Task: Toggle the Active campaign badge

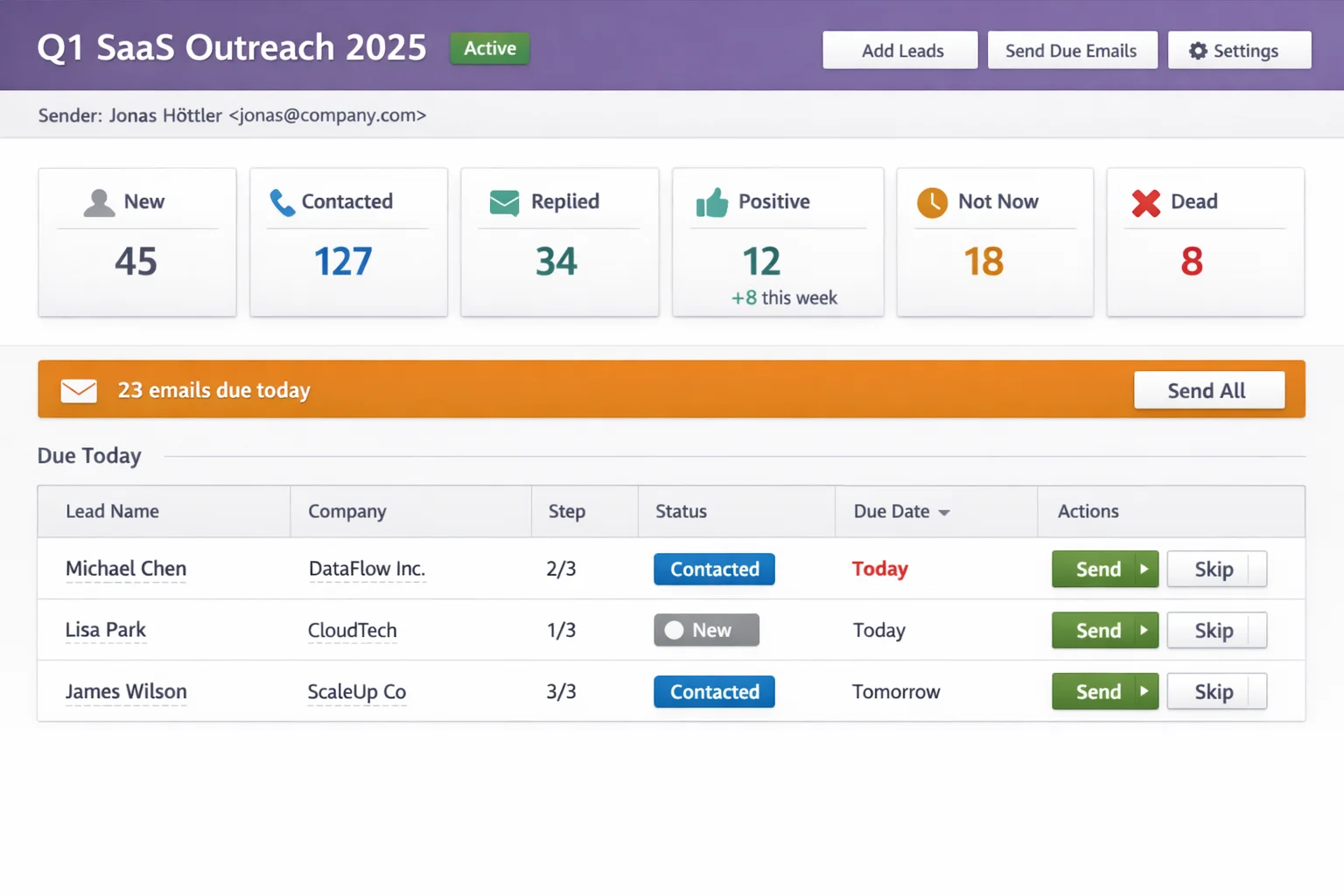Action: [x=489, y=48]
